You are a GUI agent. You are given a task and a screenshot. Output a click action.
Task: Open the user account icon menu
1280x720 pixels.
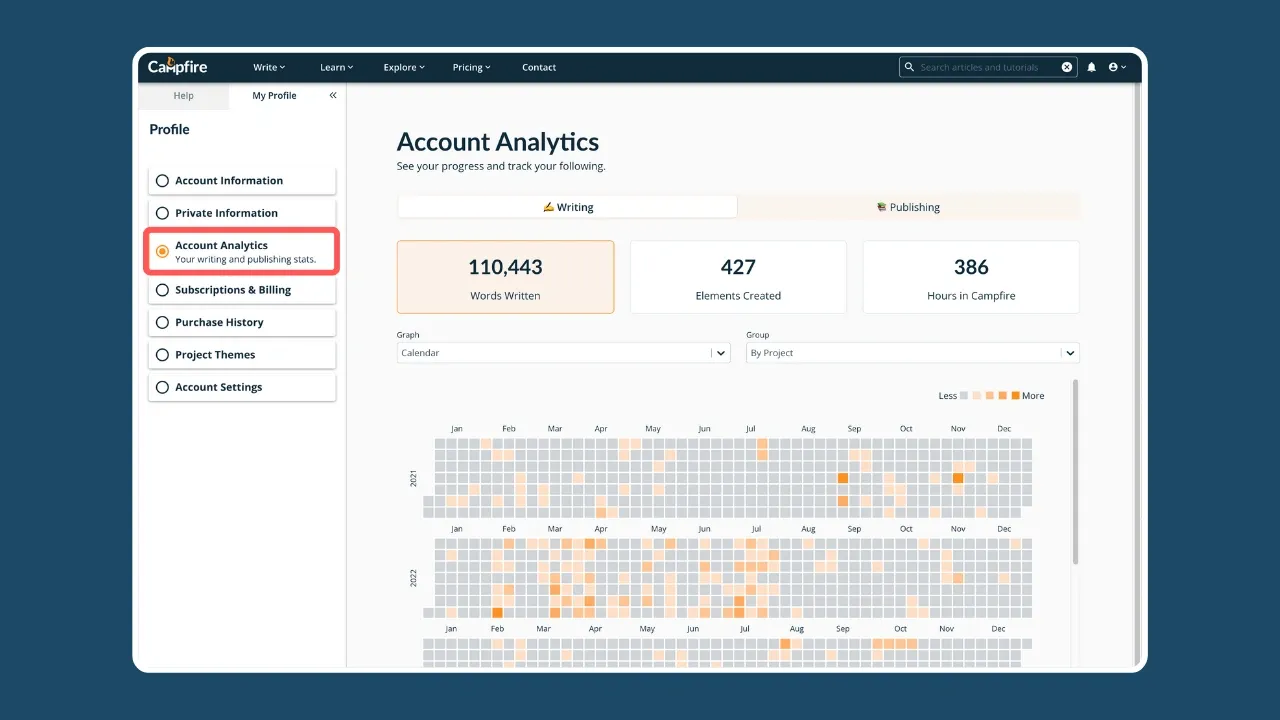tap(1114, 67)
